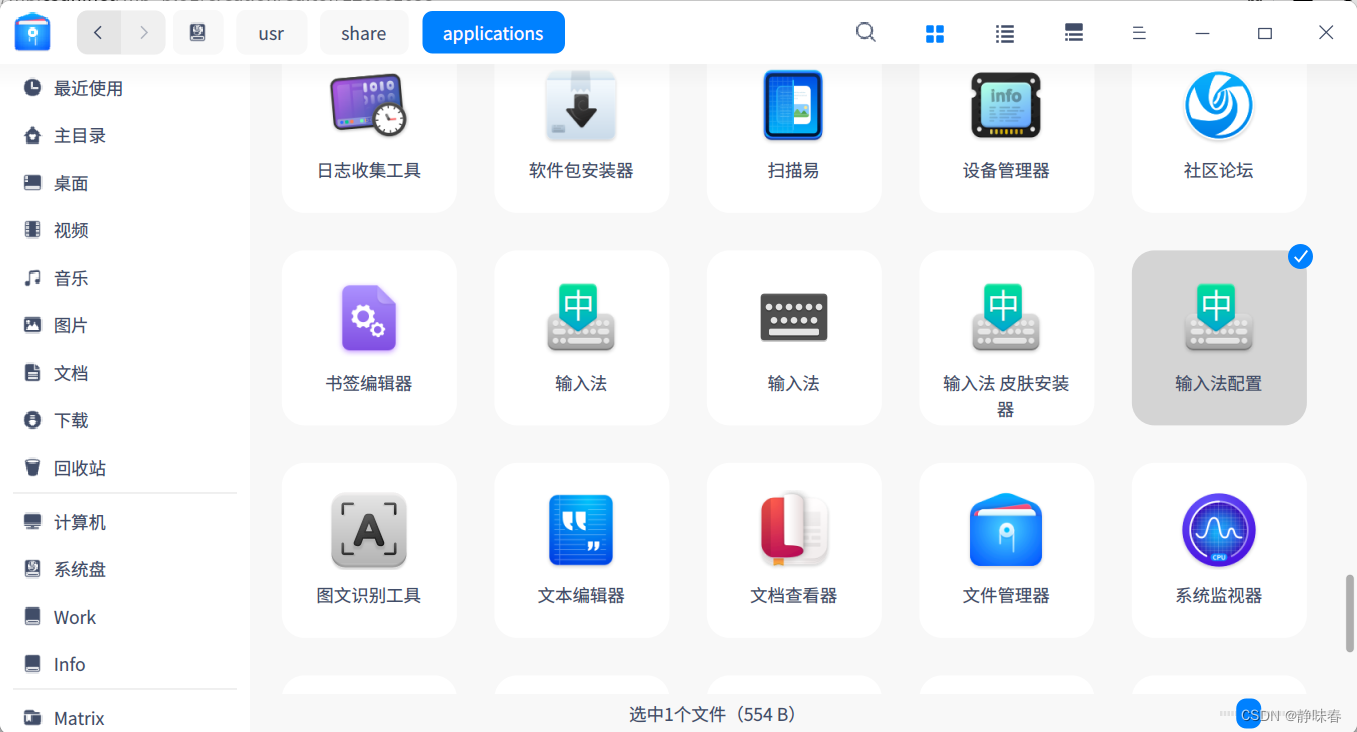The image size is (1357, 732).
Task: Open the hamburger settings menu
Action: click(x=1139, y=33)
